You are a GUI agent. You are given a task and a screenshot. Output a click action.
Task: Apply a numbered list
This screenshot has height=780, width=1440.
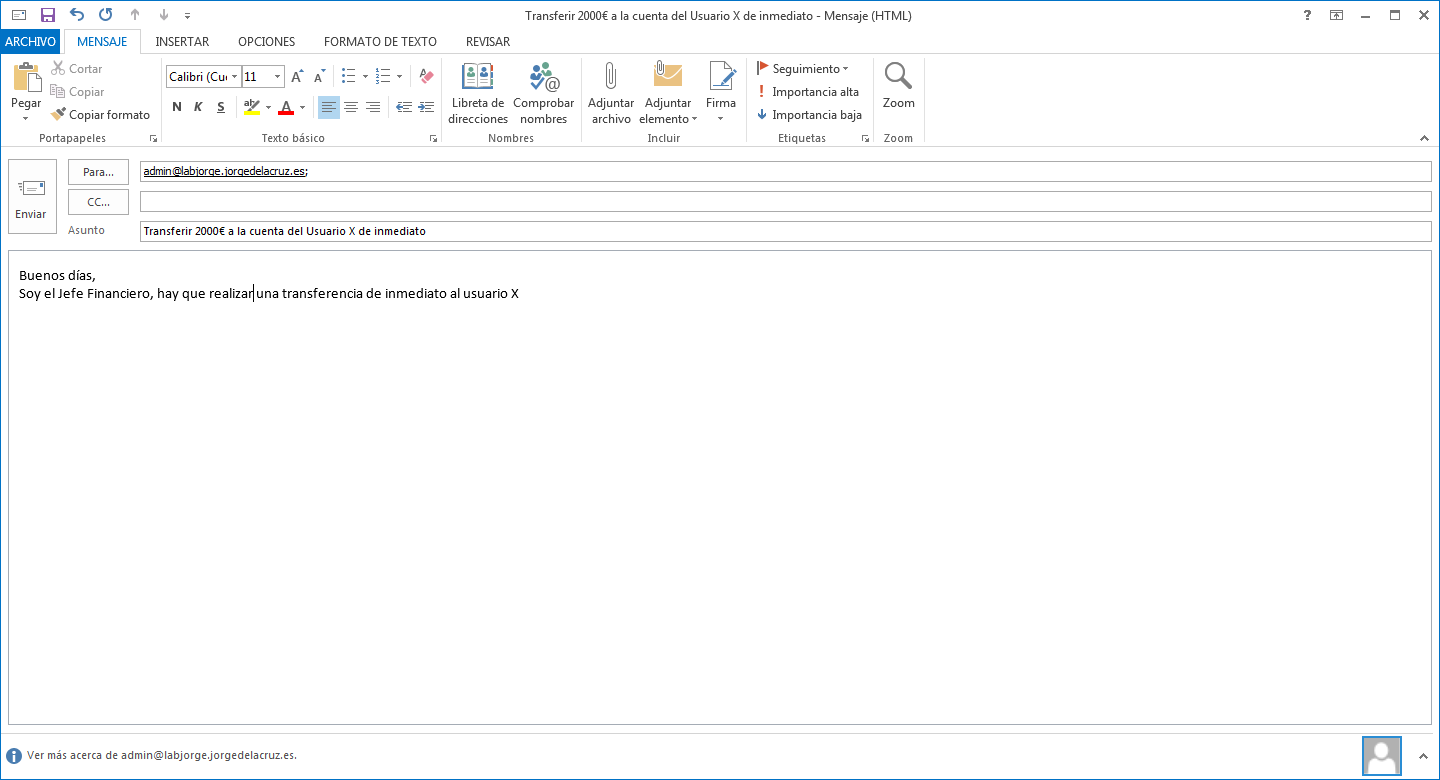coord(383,77)
